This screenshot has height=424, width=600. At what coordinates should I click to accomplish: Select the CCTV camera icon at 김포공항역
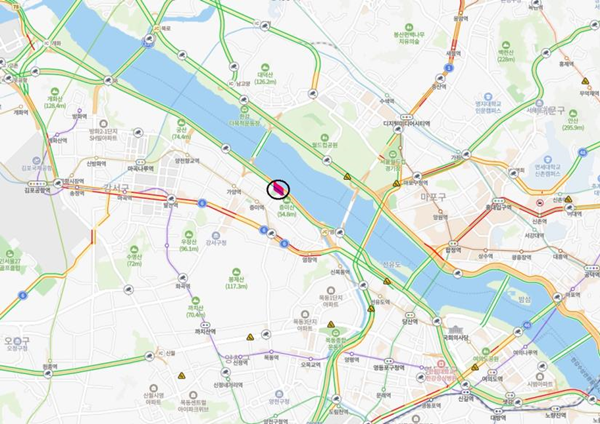pyautogui.click(x=58, y=183)
